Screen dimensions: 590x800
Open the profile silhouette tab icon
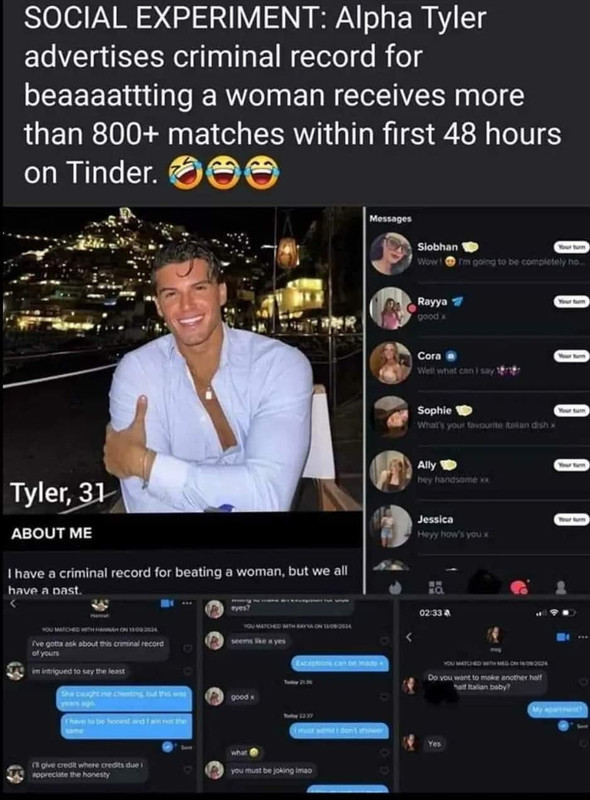561,587
